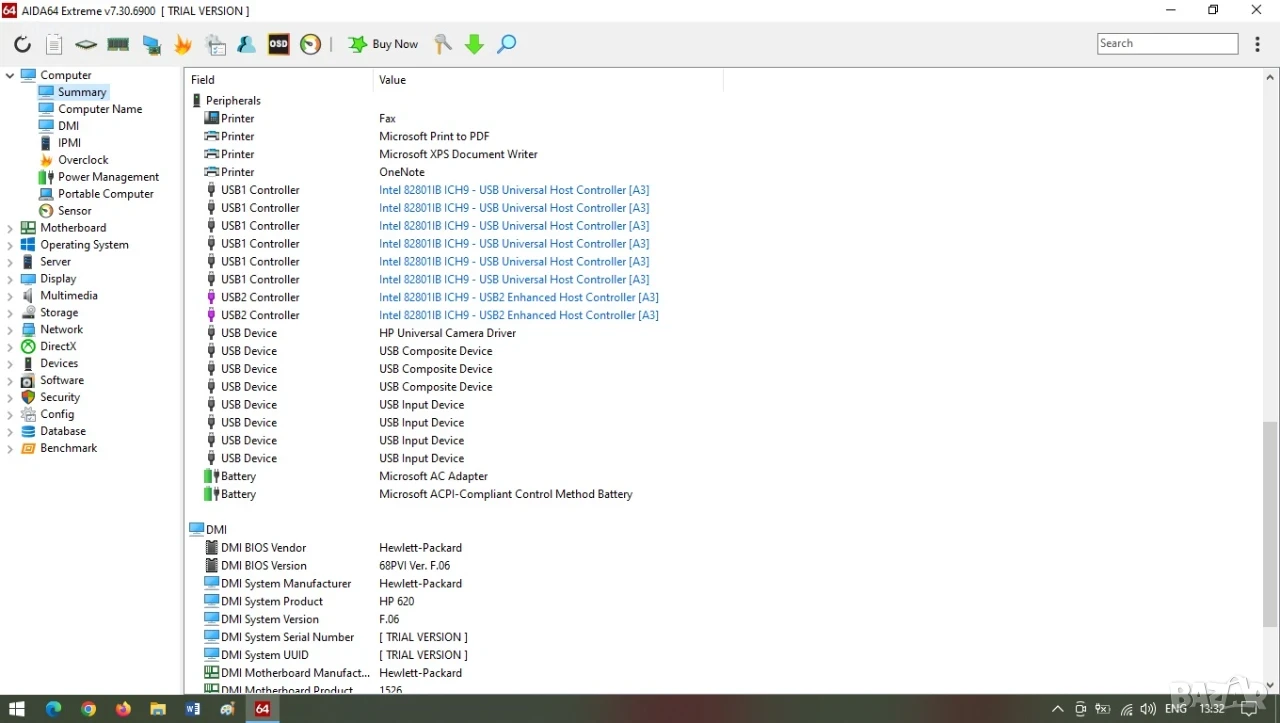This screenshot has width=1280, height=723.
Task: Expand the Software tree node
Action: pyautogui.click(x=10, y=381)
